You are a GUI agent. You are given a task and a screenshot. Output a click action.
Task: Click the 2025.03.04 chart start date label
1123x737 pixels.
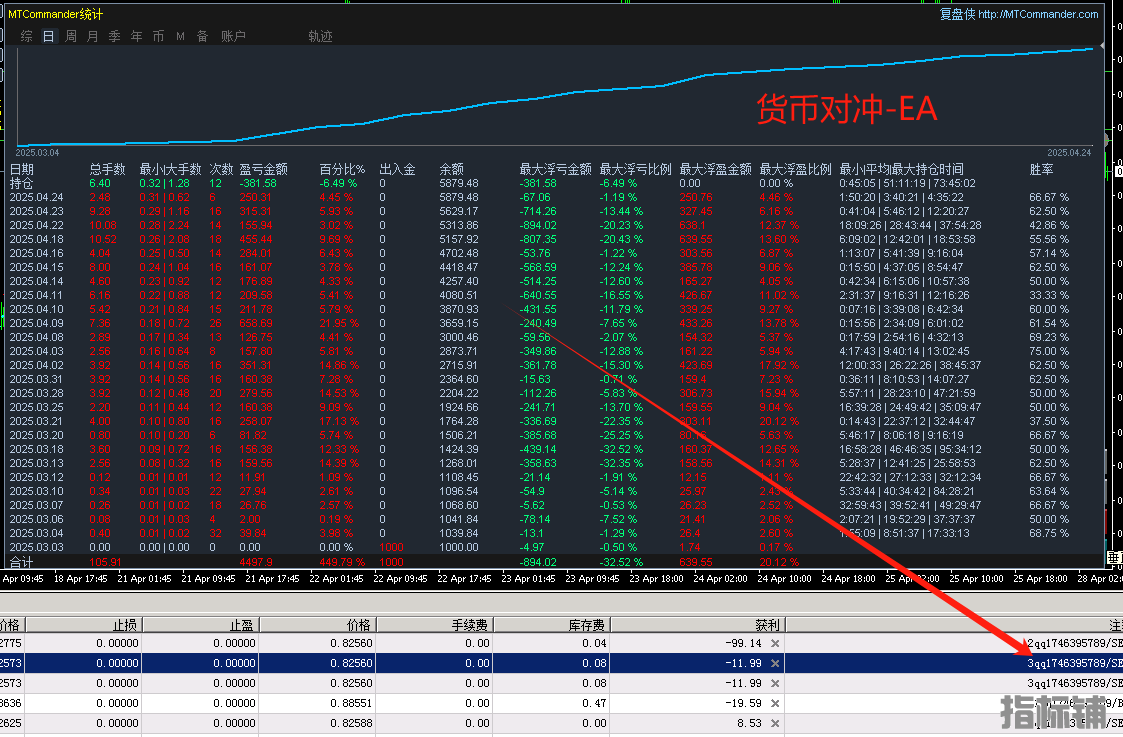[37, 153]
